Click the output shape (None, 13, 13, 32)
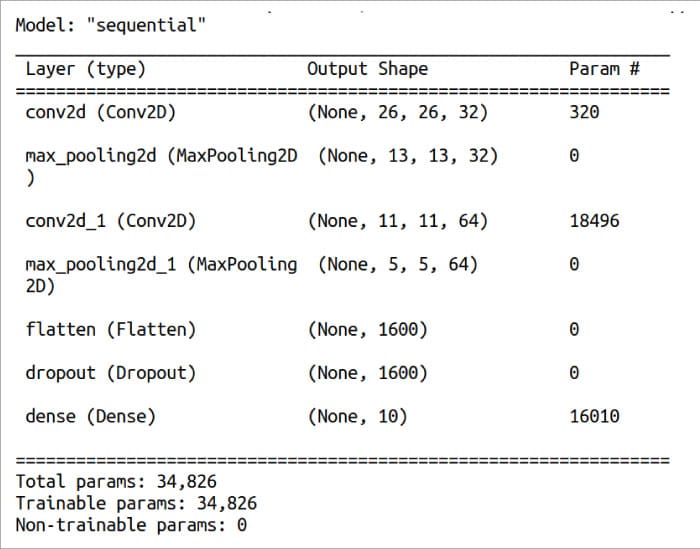The width and height of the screenshot is (700, 549). [408, 156]
